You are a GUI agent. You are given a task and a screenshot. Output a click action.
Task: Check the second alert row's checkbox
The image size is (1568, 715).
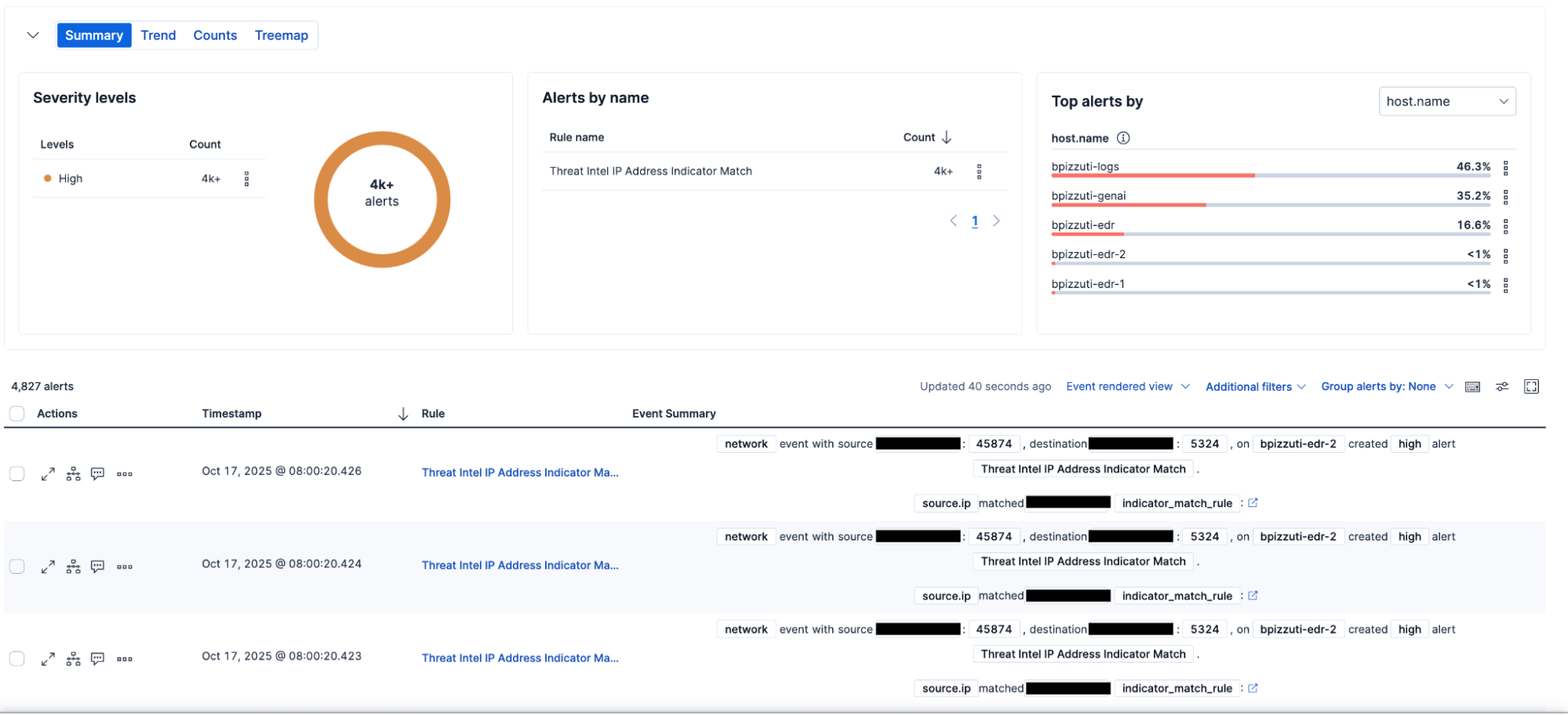16,566
